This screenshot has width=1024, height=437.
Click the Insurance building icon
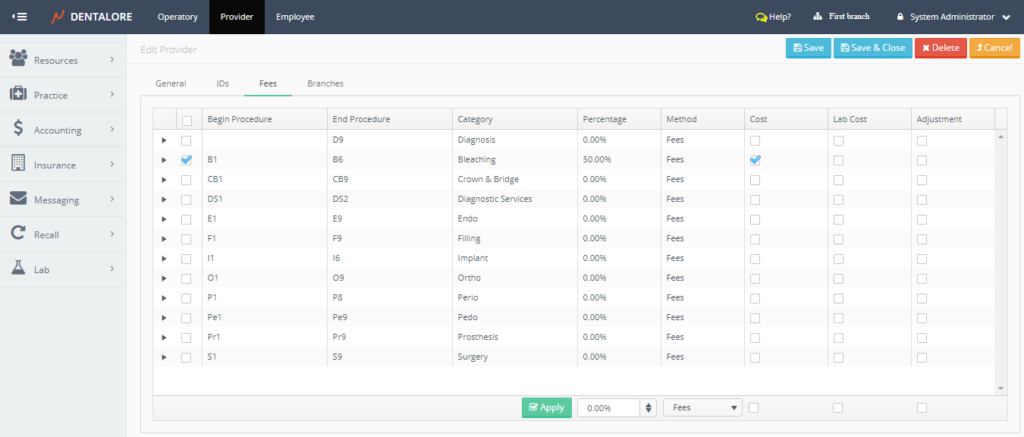pyautogui.click(x=18, y=164)
